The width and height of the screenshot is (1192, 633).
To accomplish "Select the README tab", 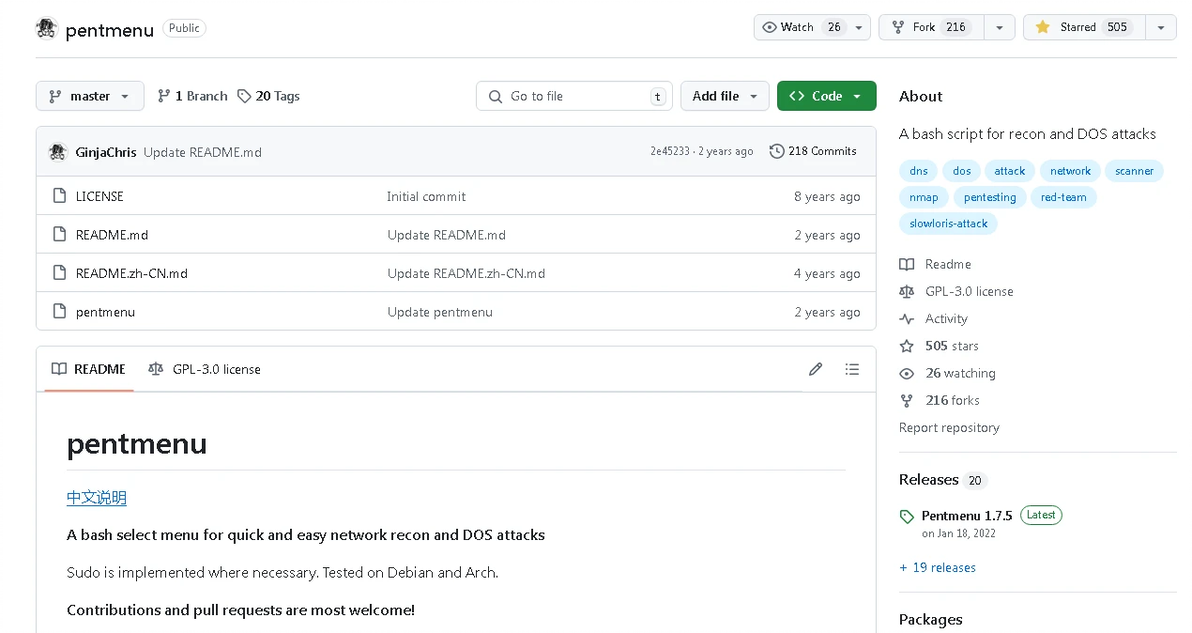I will click(89, 369).
